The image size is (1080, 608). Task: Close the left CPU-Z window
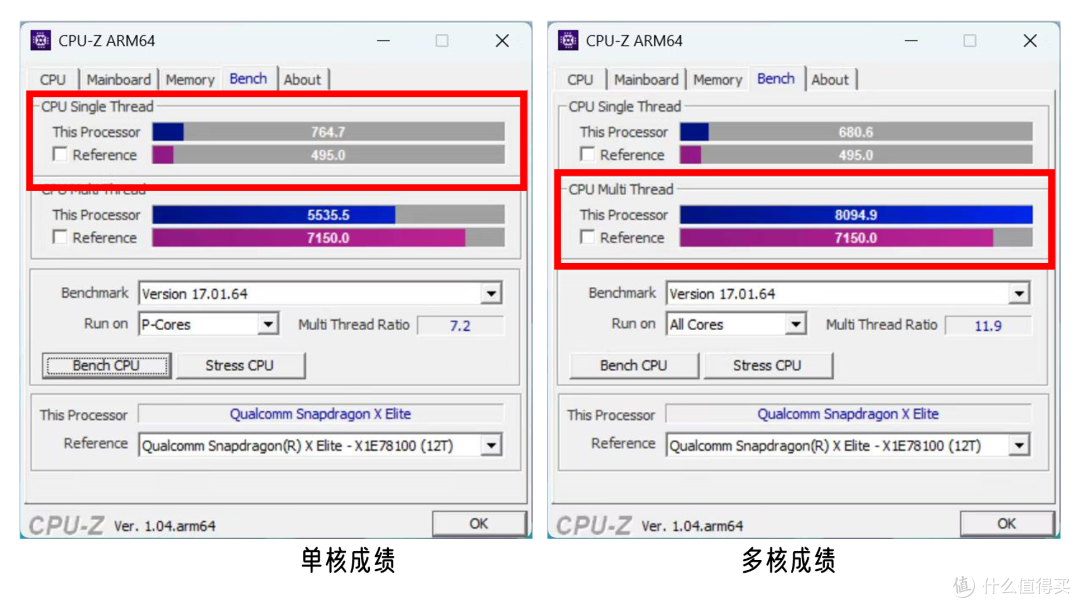pyautogui.click(x=502, y=41)
